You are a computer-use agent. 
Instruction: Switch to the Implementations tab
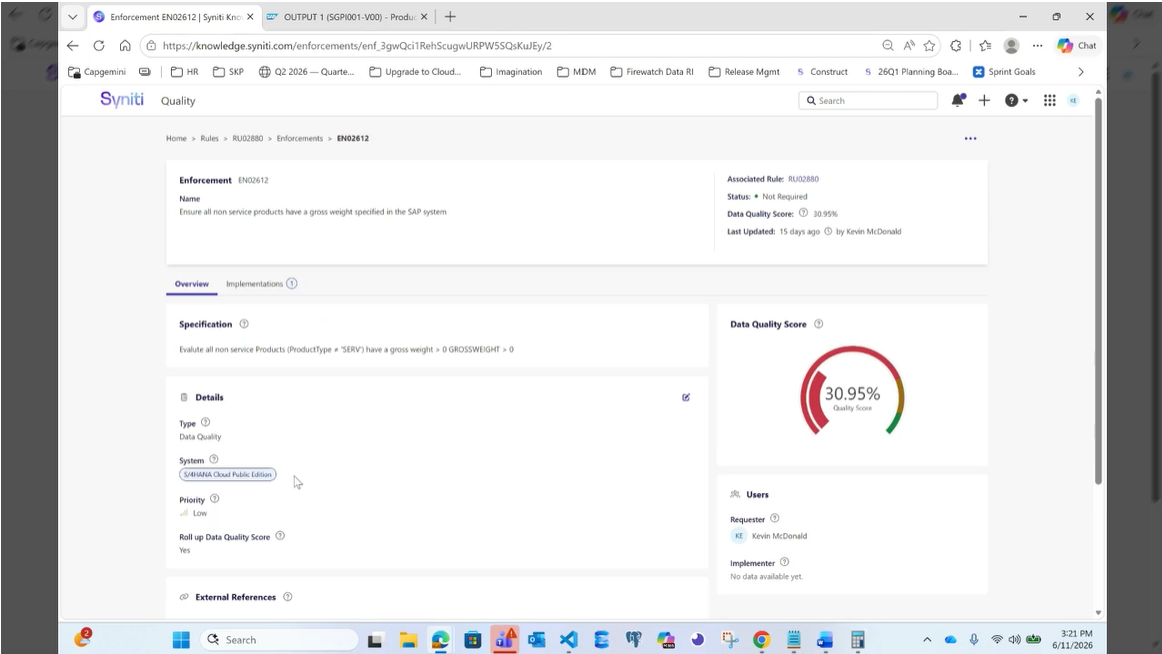pos(261,284)
